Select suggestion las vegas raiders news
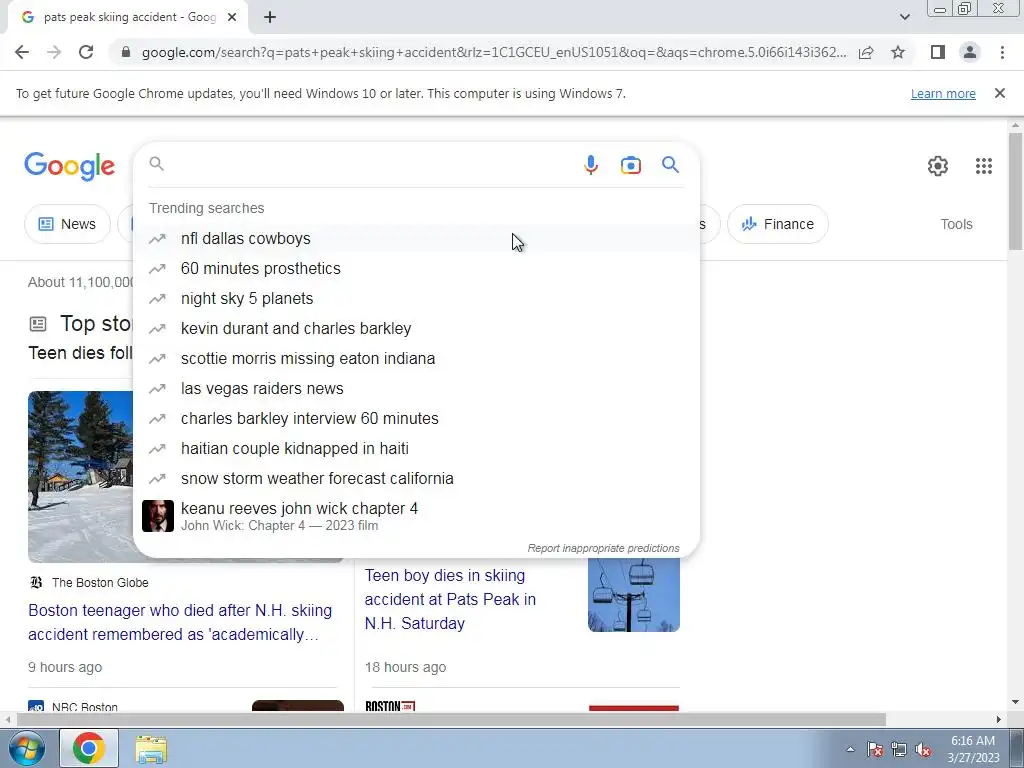The image size is (1024, 768). 416,389
